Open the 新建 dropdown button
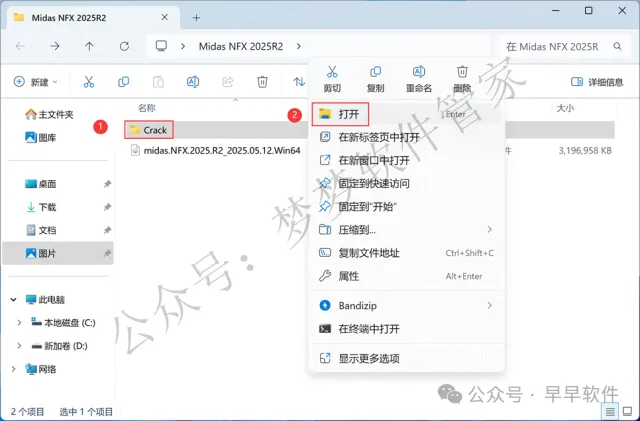The image size is (640, 421). pos(36,82)
